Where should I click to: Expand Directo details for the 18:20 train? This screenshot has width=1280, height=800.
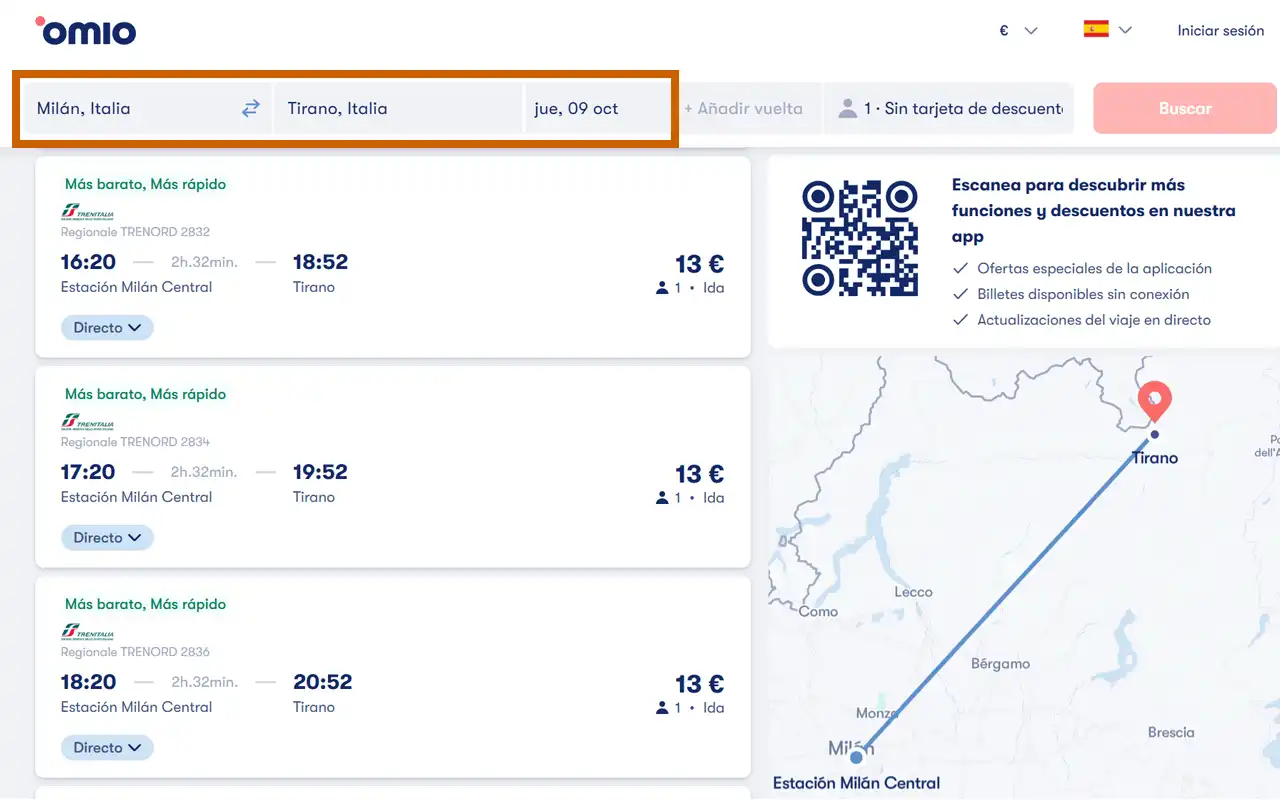pos(107,748)
